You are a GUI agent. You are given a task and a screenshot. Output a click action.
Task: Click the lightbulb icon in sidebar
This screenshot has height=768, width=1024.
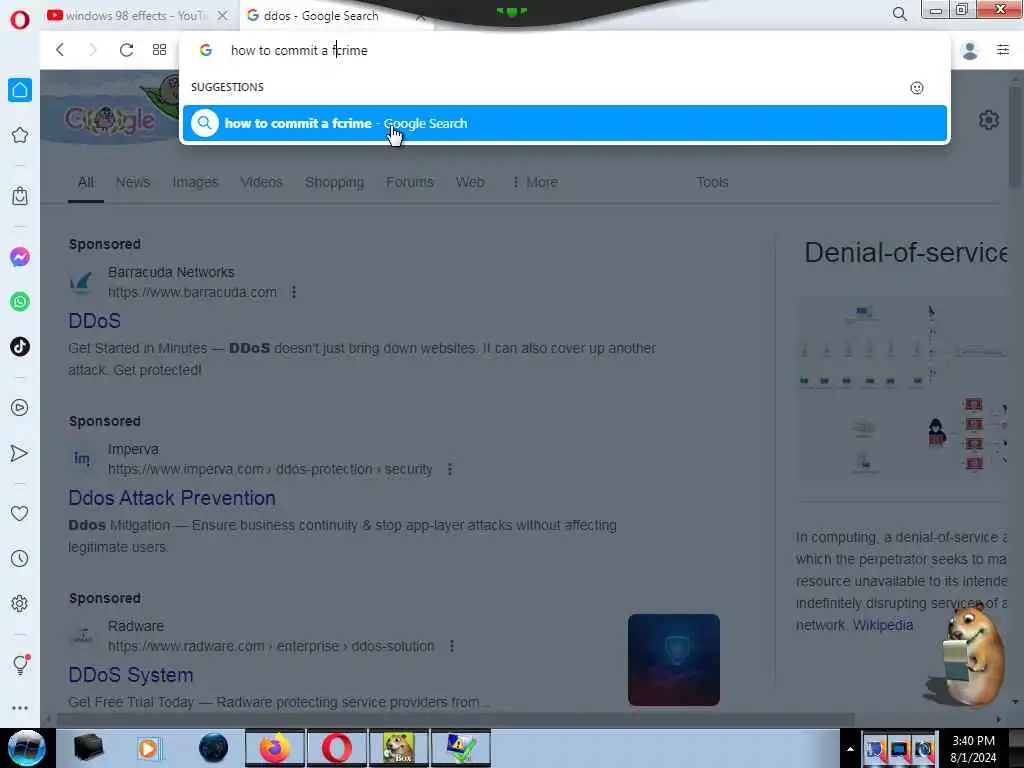(x=20, y=665)
